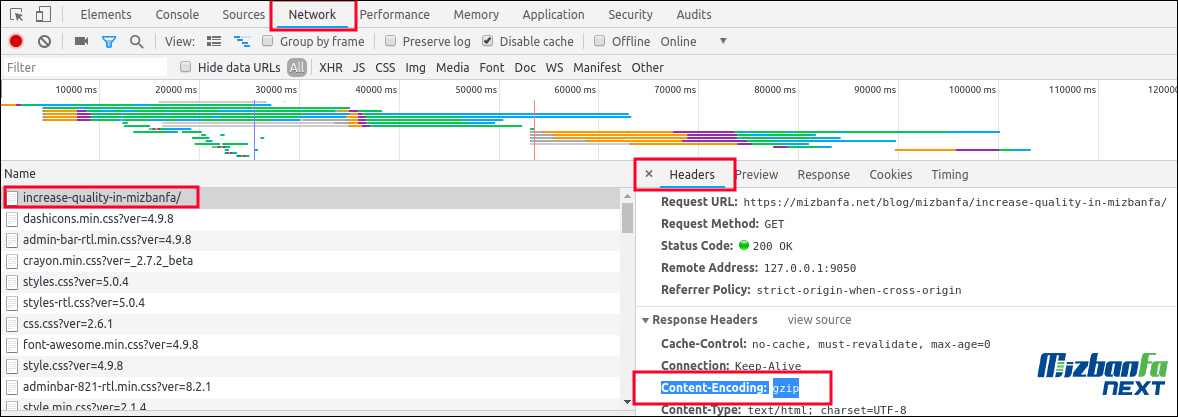This screenshot has height=417, width=1178.
Task: Switch to the Preview detail tab
Action: pyautogui.click(x=757, y=174)
